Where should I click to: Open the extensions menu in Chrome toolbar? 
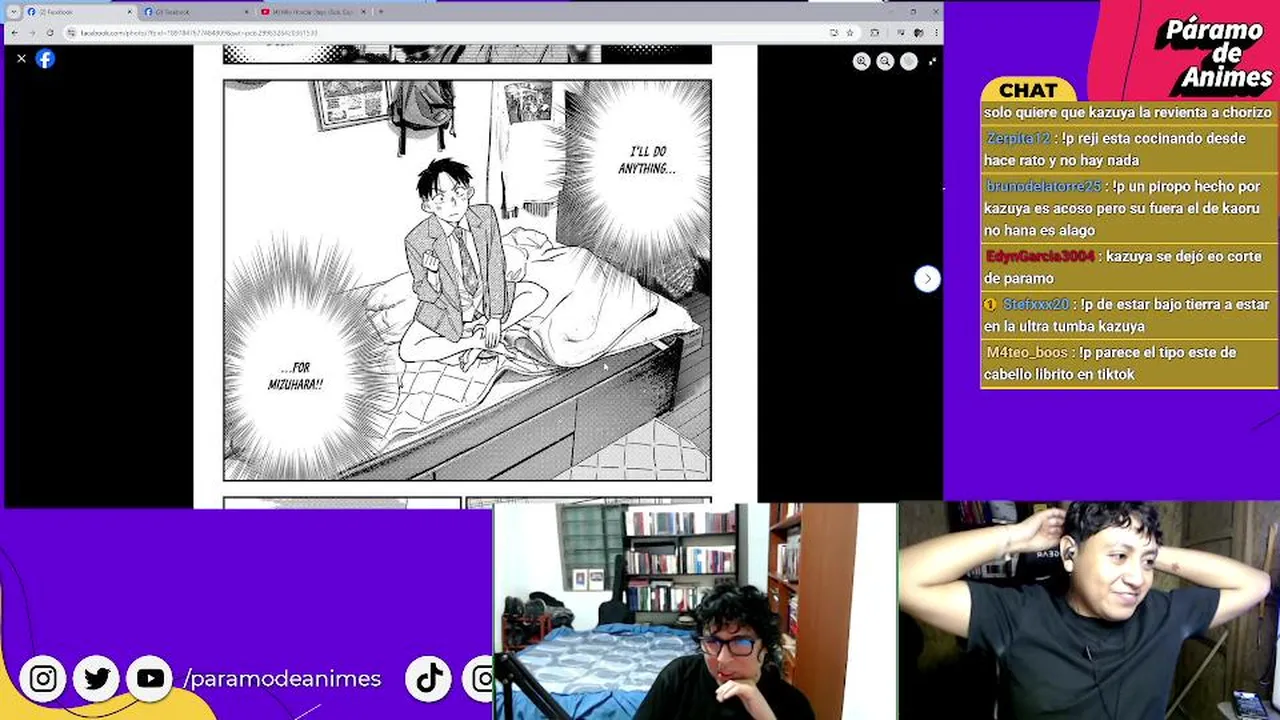[875, 32]
